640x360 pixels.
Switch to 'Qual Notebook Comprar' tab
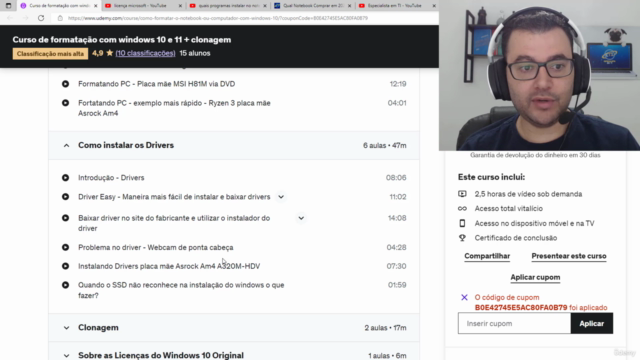point(309,6)
